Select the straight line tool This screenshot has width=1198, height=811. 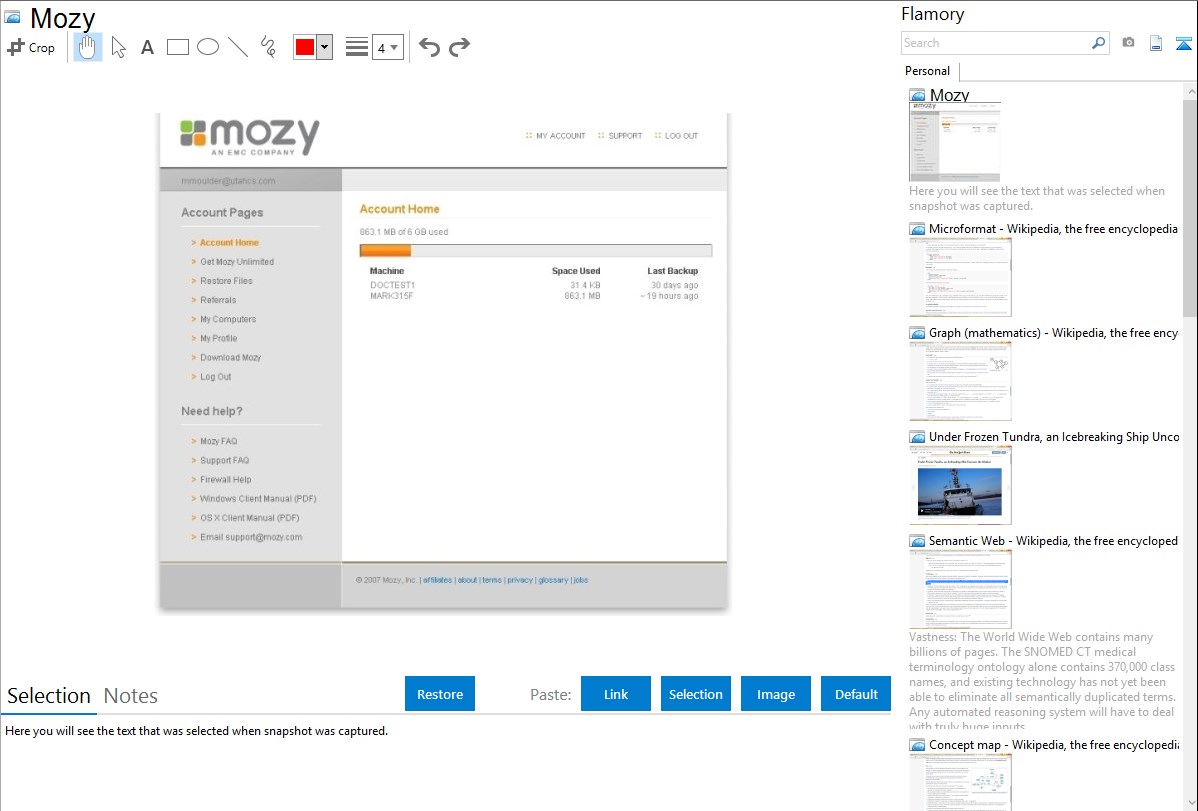238,47
